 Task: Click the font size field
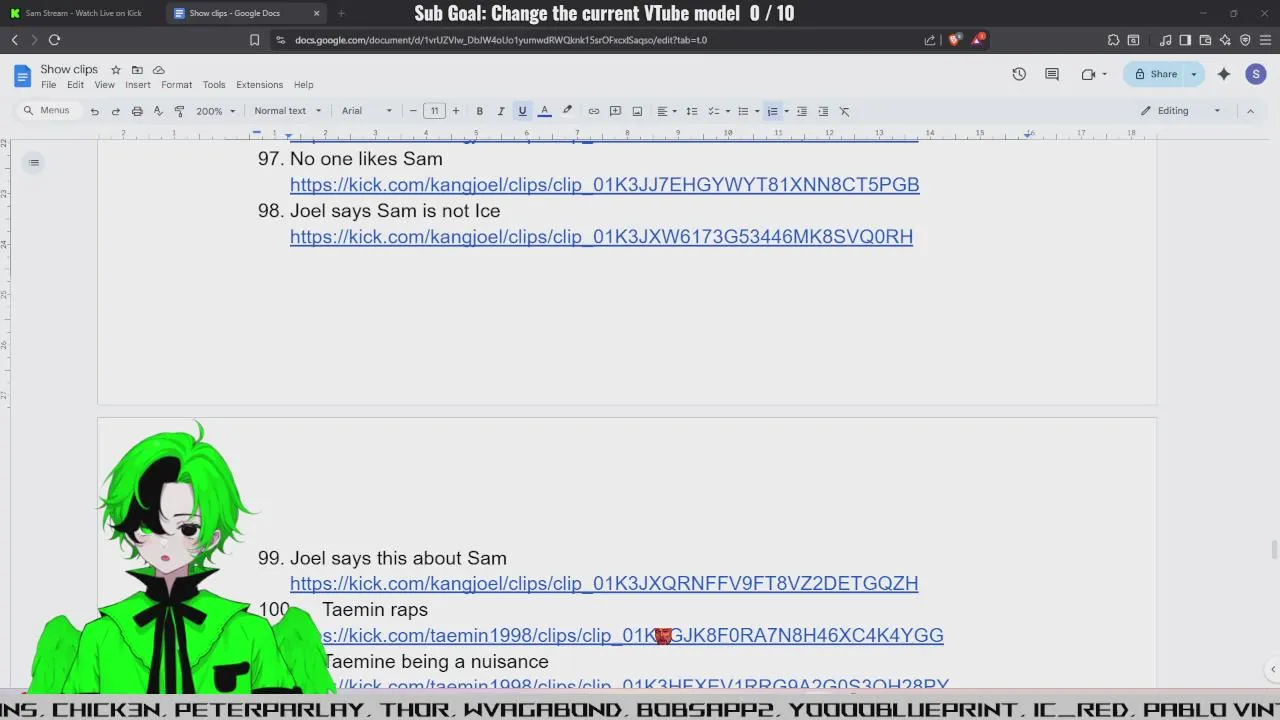(x=434, y=111)
